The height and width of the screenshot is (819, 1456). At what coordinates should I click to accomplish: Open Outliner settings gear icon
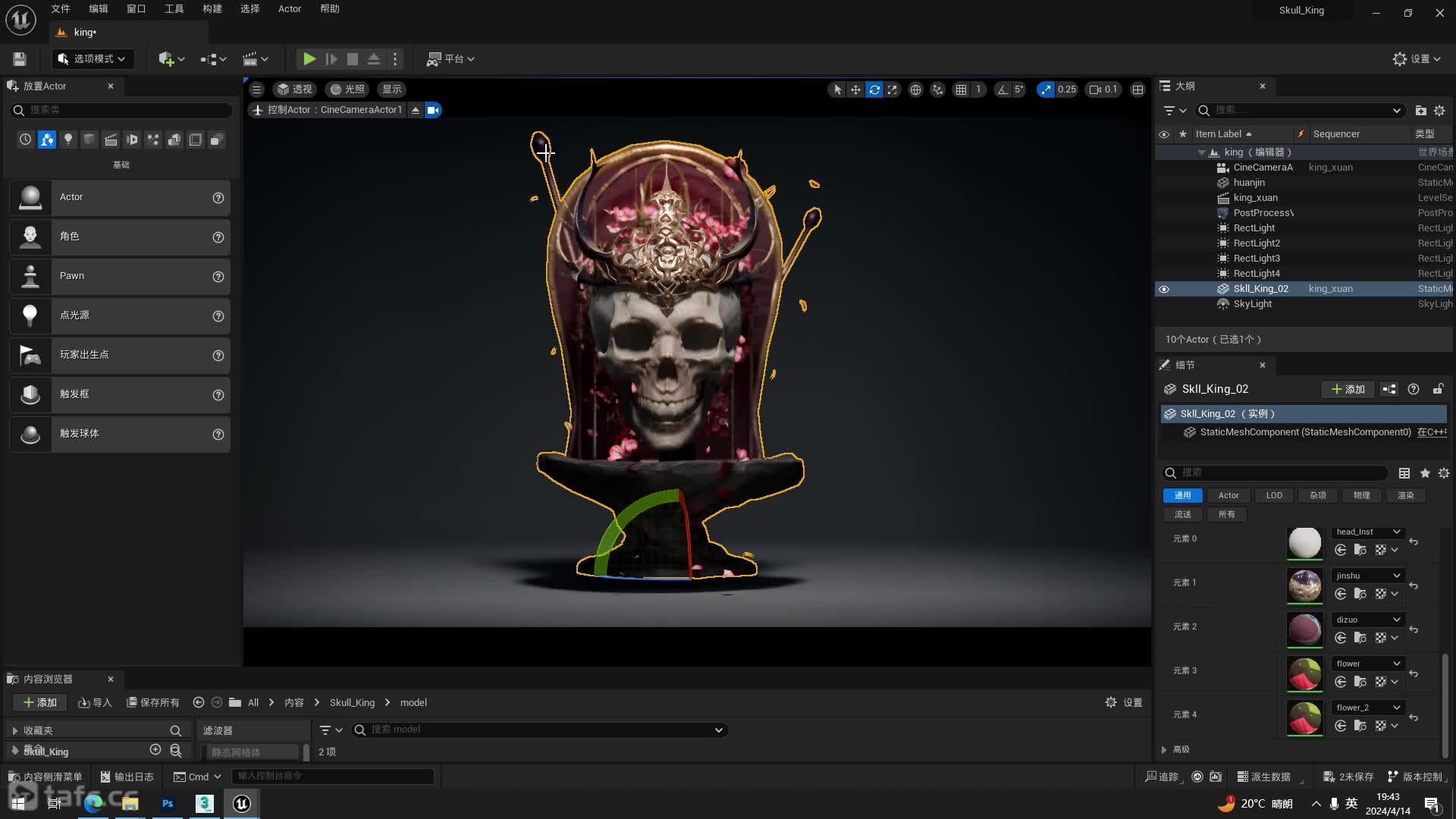pyautogui.click(x=1439, y=111)
